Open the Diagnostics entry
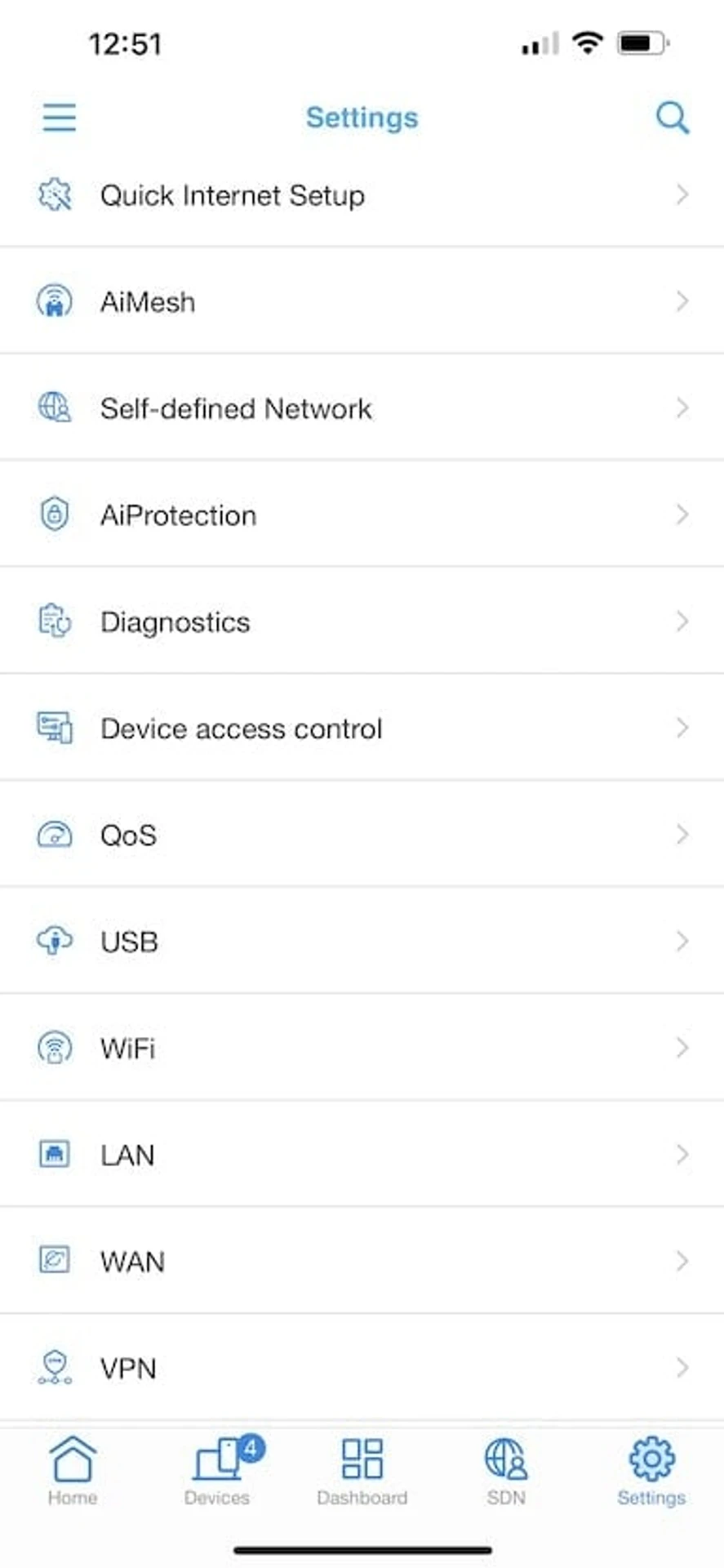The width and height of the screenshot is (724, 1568). tap(362, 621)
